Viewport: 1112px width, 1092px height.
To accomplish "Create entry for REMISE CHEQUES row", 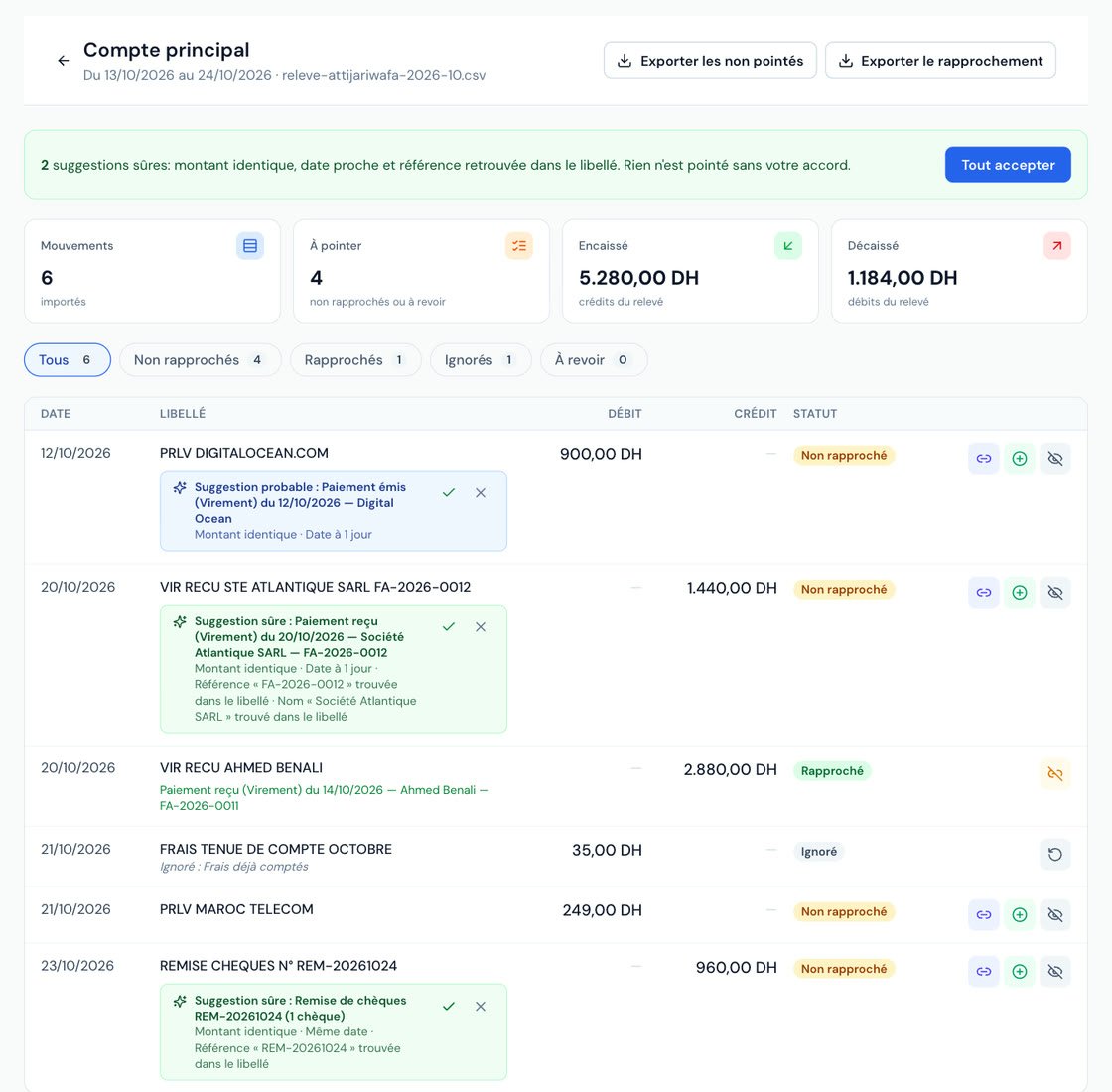I will (1019, 972).
